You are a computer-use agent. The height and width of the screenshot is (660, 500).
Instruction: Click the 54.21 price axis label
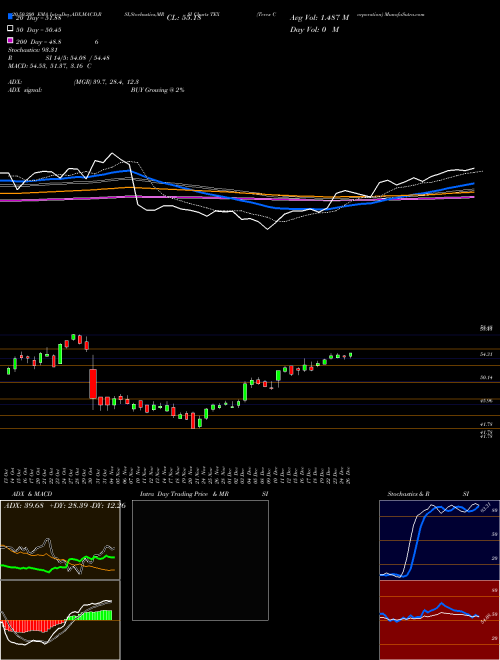pyautogui.click(x=486, y=354)
